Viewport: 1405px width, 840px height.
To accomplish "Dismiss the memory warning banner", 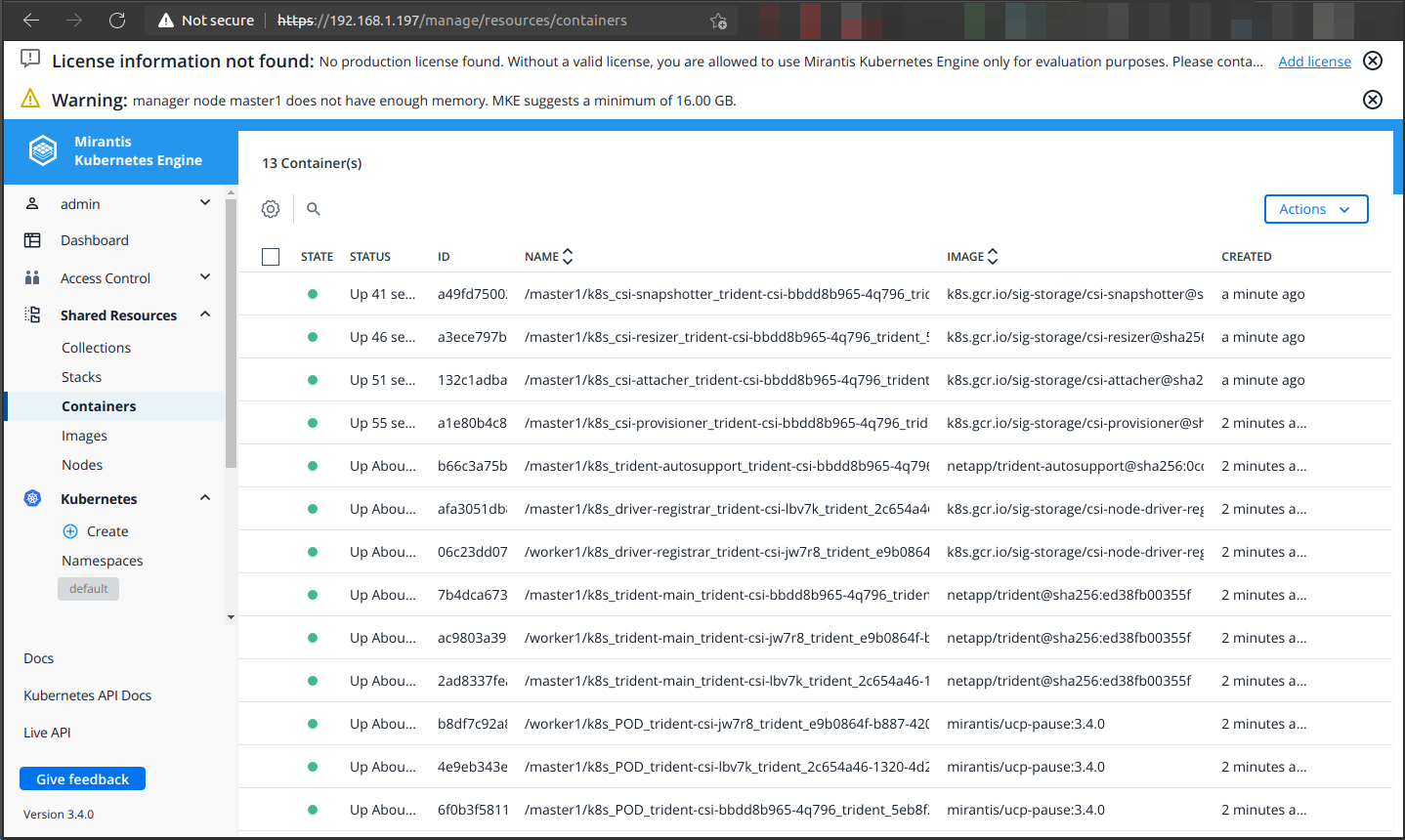I will point(1373,100).
